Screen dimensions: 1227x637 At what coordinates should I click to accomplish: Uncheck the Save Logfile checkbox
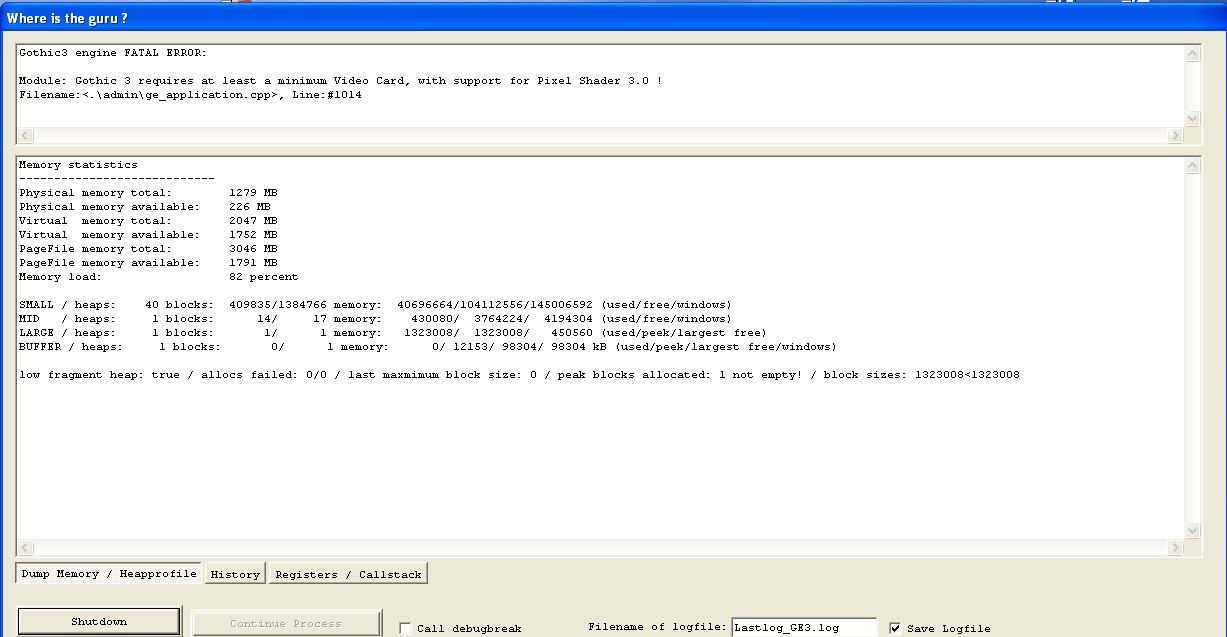click(x=895, y=628)
